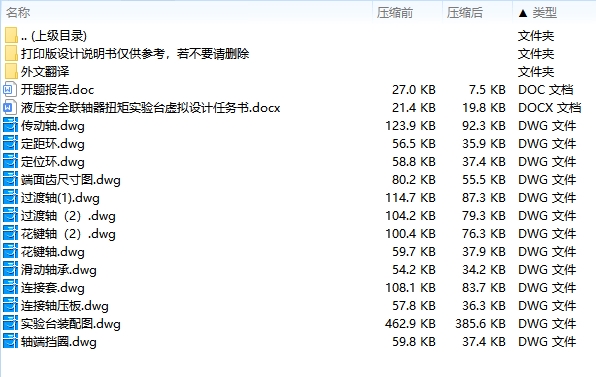
Task: Click the parent directory folder icon
Action: pos(11,35)
